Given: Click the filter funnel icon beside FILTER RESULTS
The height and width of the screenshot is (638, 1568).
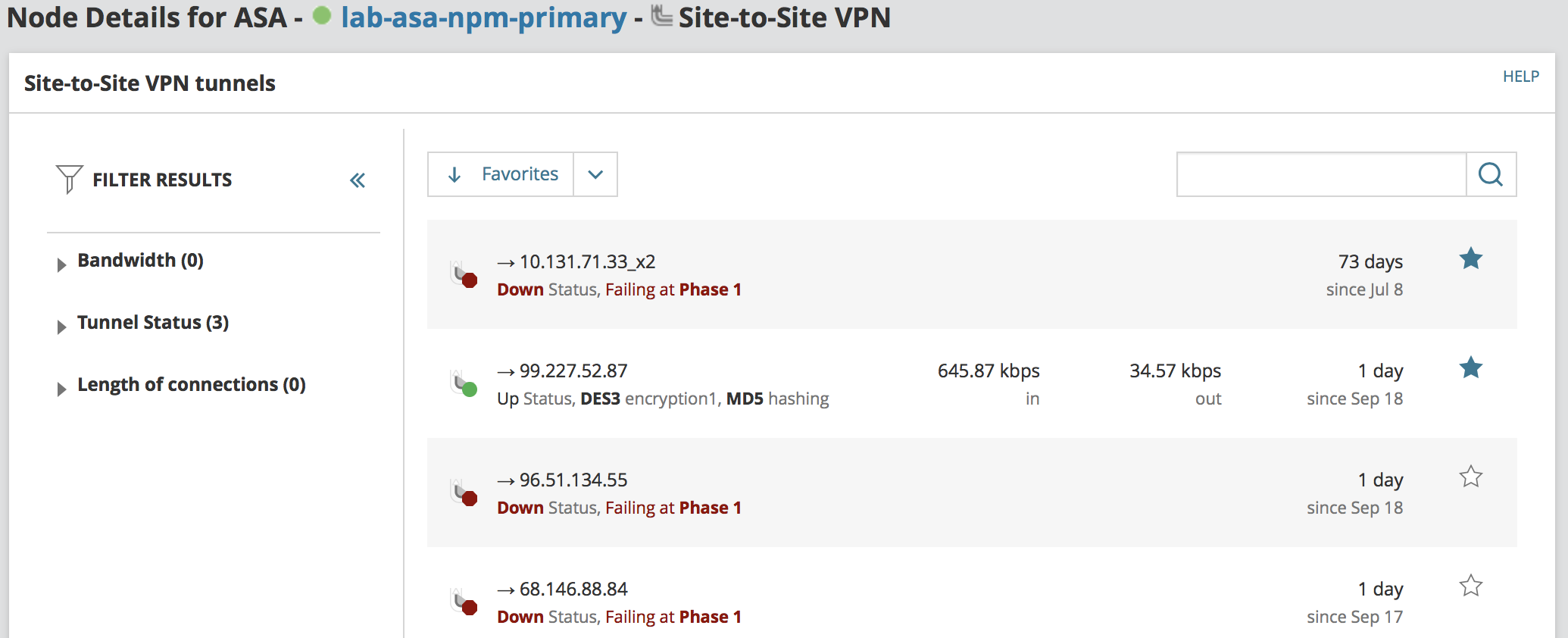Looking at the screenshot, I should pos(68,180).
